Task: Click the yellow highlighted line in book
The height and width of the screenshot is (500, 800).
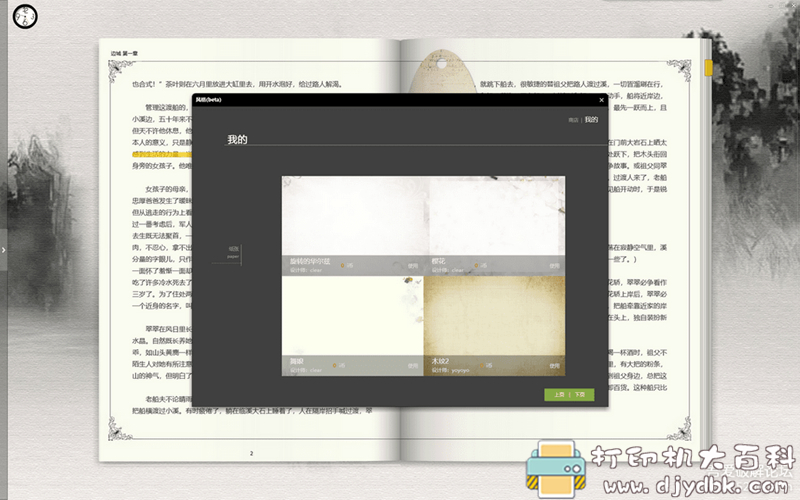Action: (x=162, y=154)
